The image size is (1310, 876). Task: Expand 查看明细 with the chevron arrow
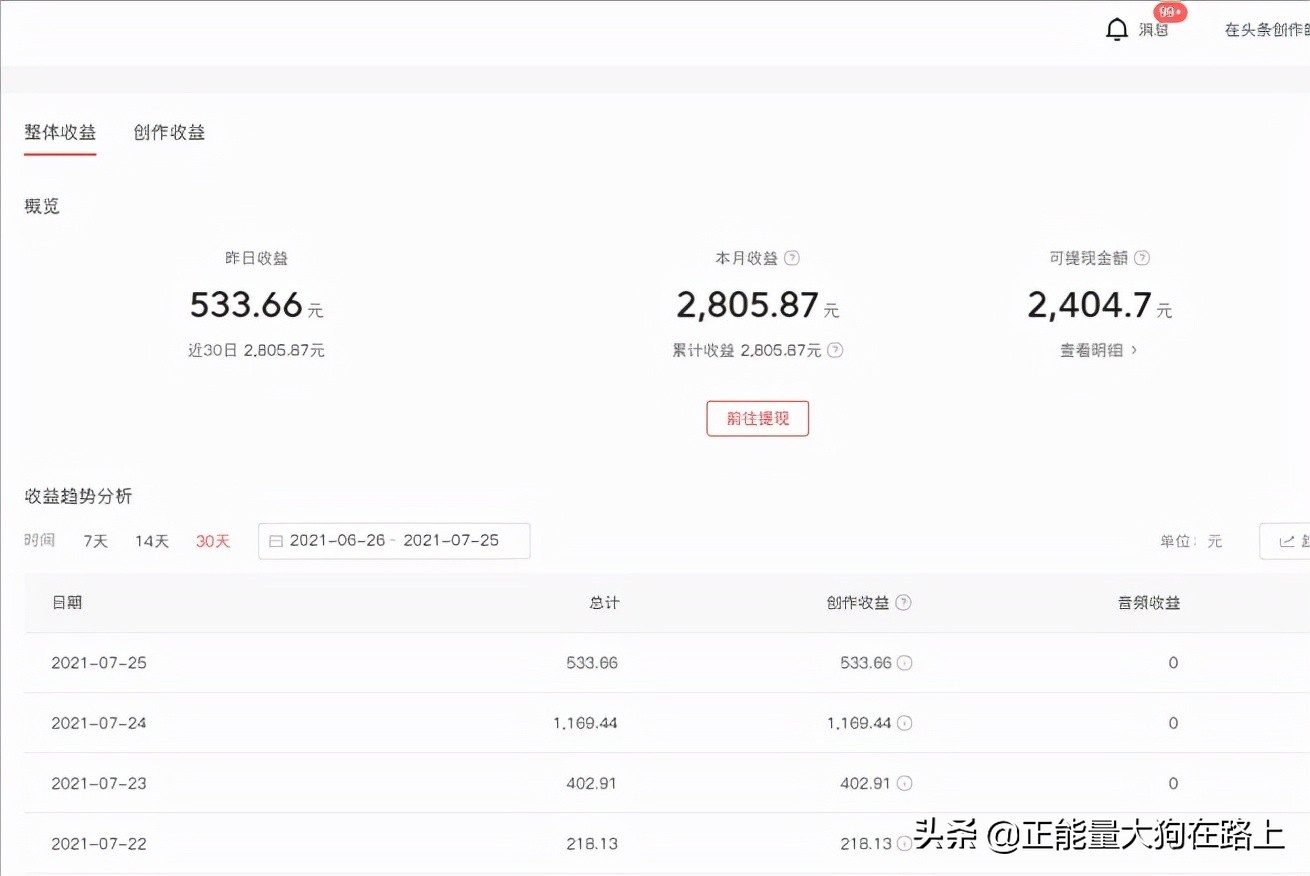click(x=1097, y=350)
